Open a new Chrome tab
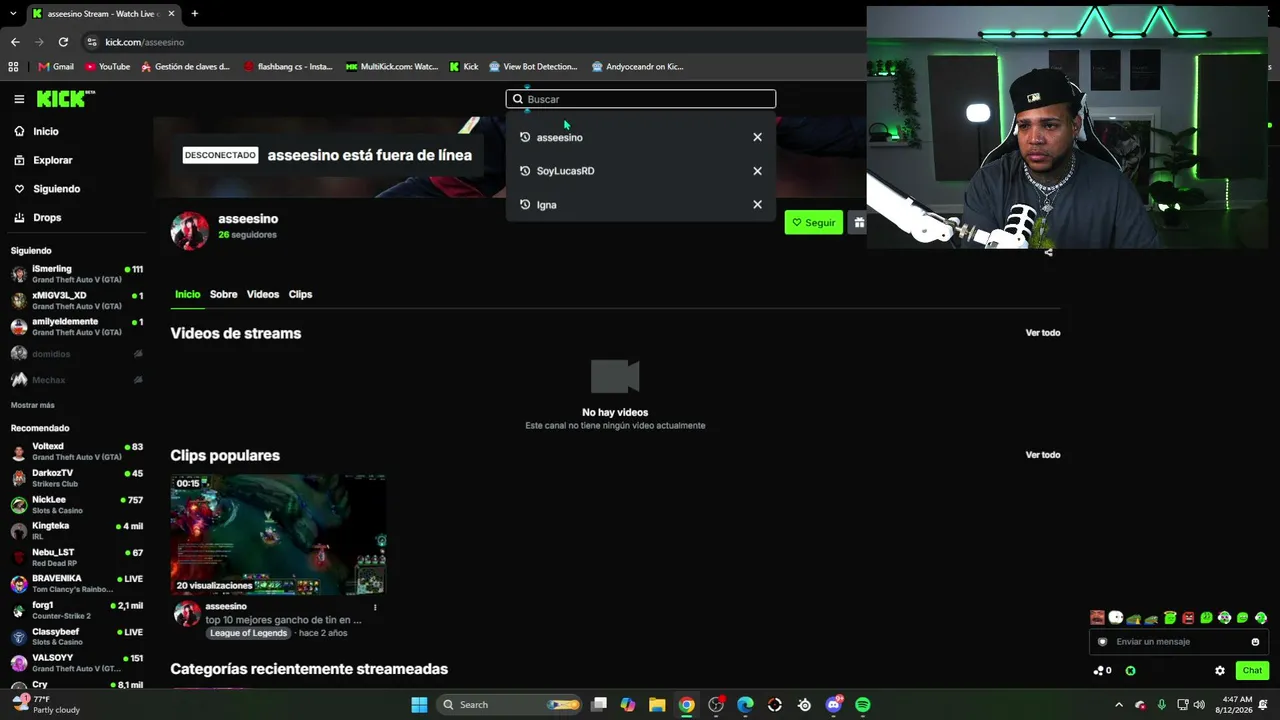 coord(194,14)
